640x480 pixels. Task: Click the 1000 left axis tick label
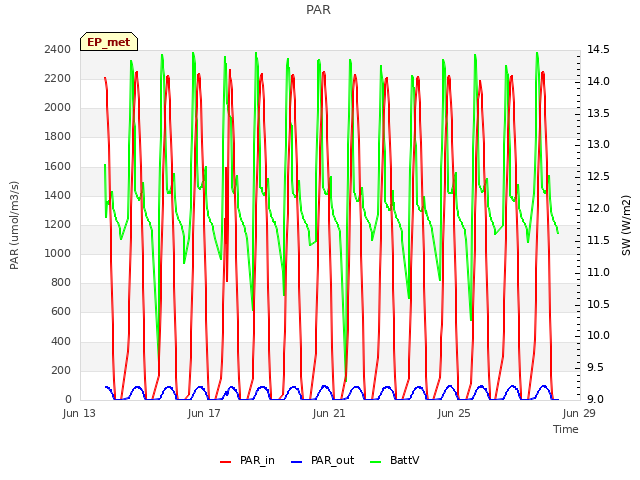tap(58, 253)
